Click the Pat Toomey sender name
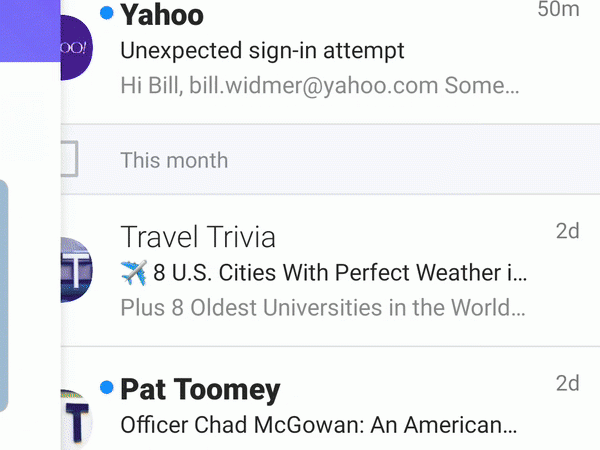Viewport: 600px width, 450px height. (200, 389)
